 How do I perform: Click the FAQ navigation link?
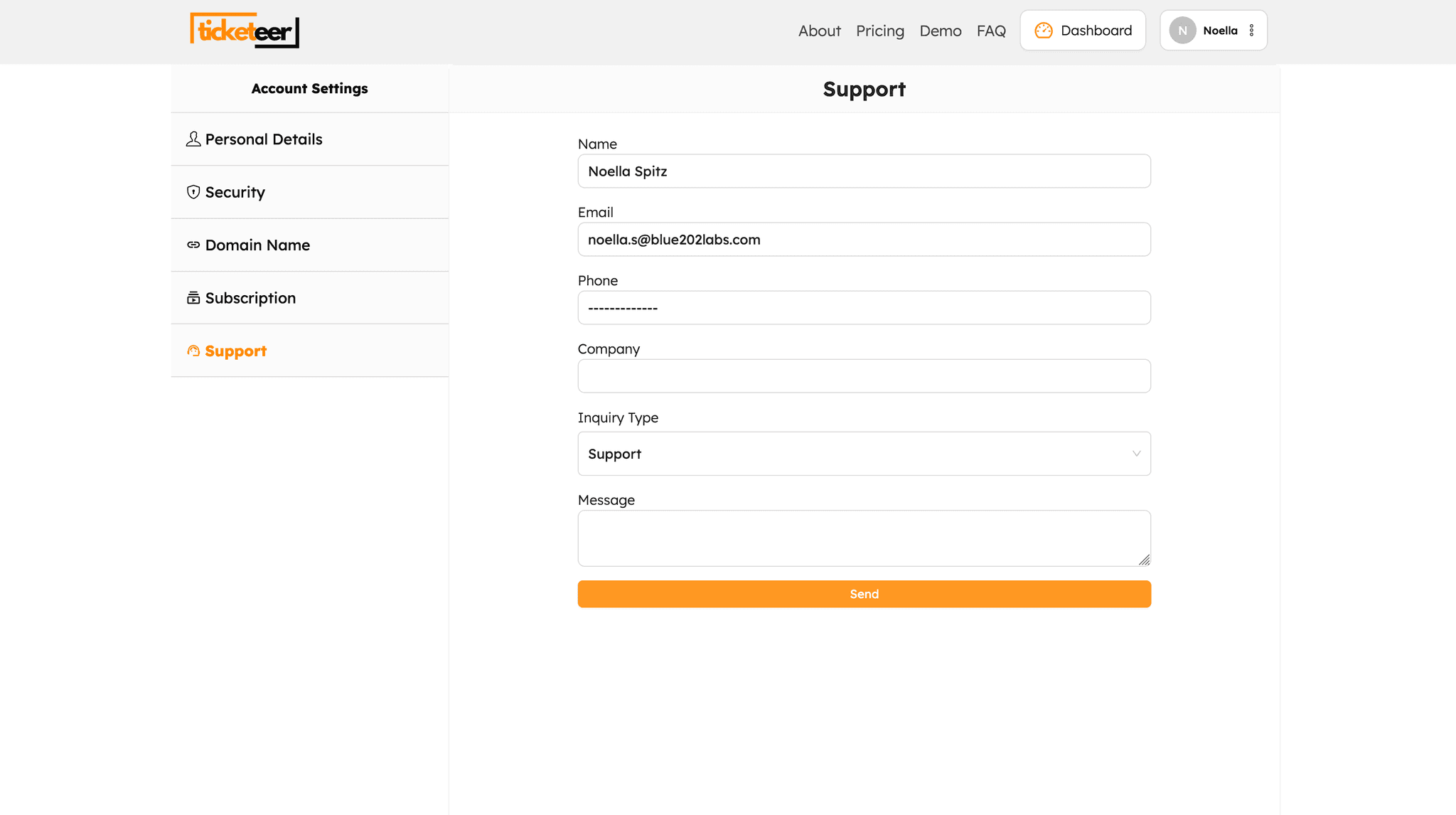tap(991, 30)
